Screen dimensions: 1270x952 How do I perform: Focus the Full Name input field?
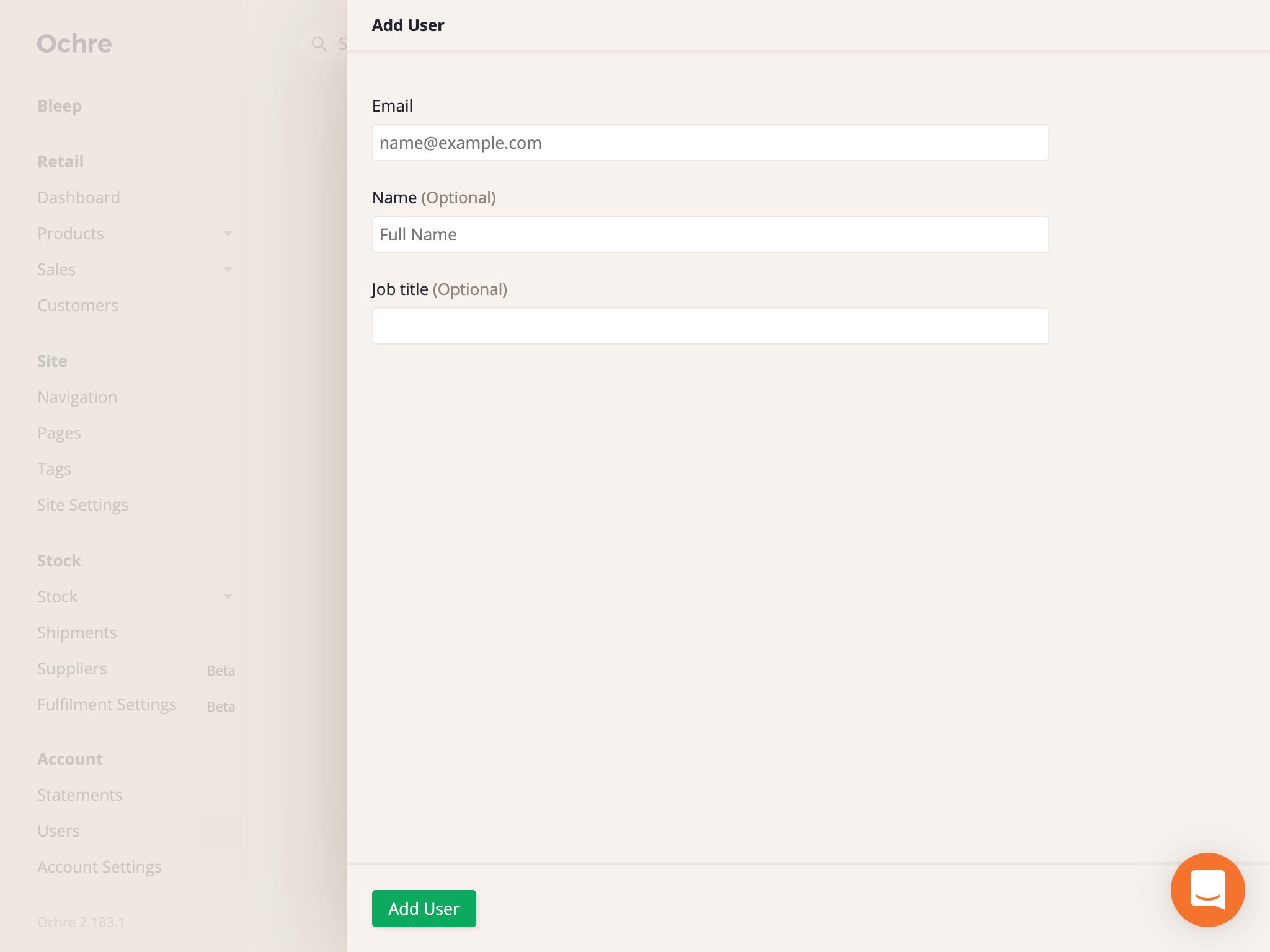pos(710,234)
